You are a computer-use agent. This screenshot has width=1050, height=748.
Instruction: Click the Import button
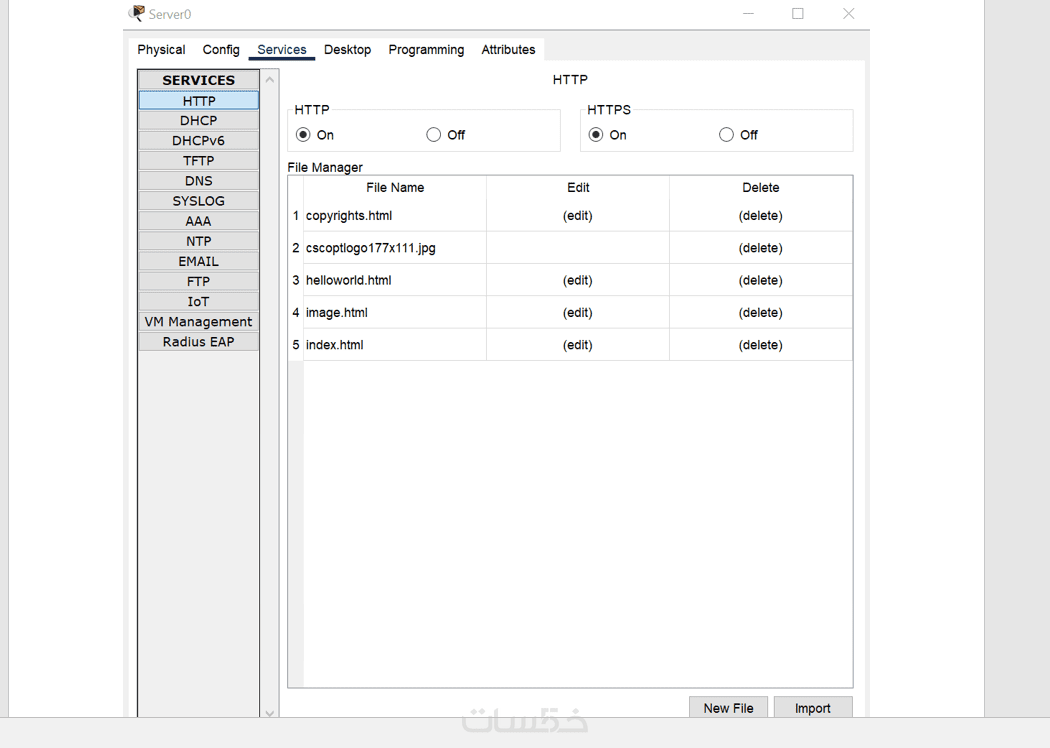point(813,708)
